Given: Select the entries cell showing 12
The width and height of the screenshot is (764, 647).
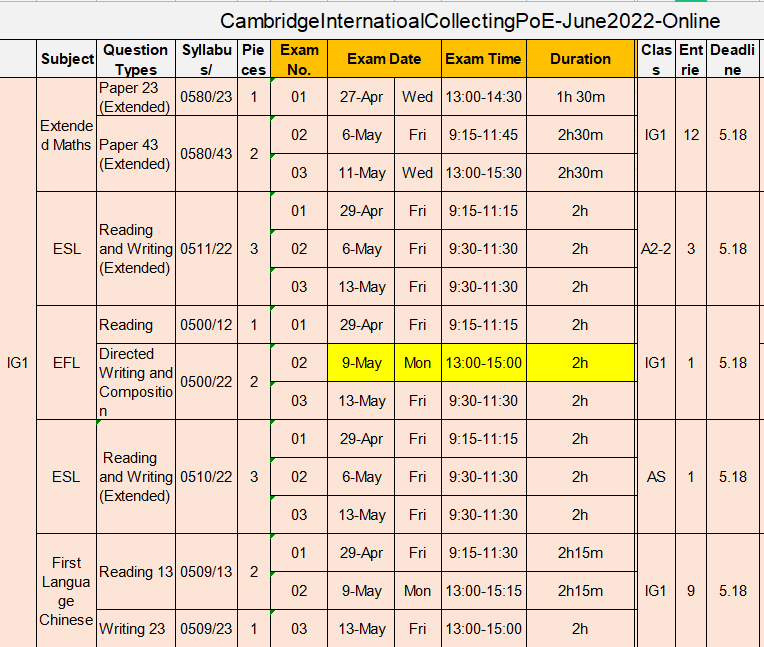Looking at the screenshot, I should [x=691, y=135].
